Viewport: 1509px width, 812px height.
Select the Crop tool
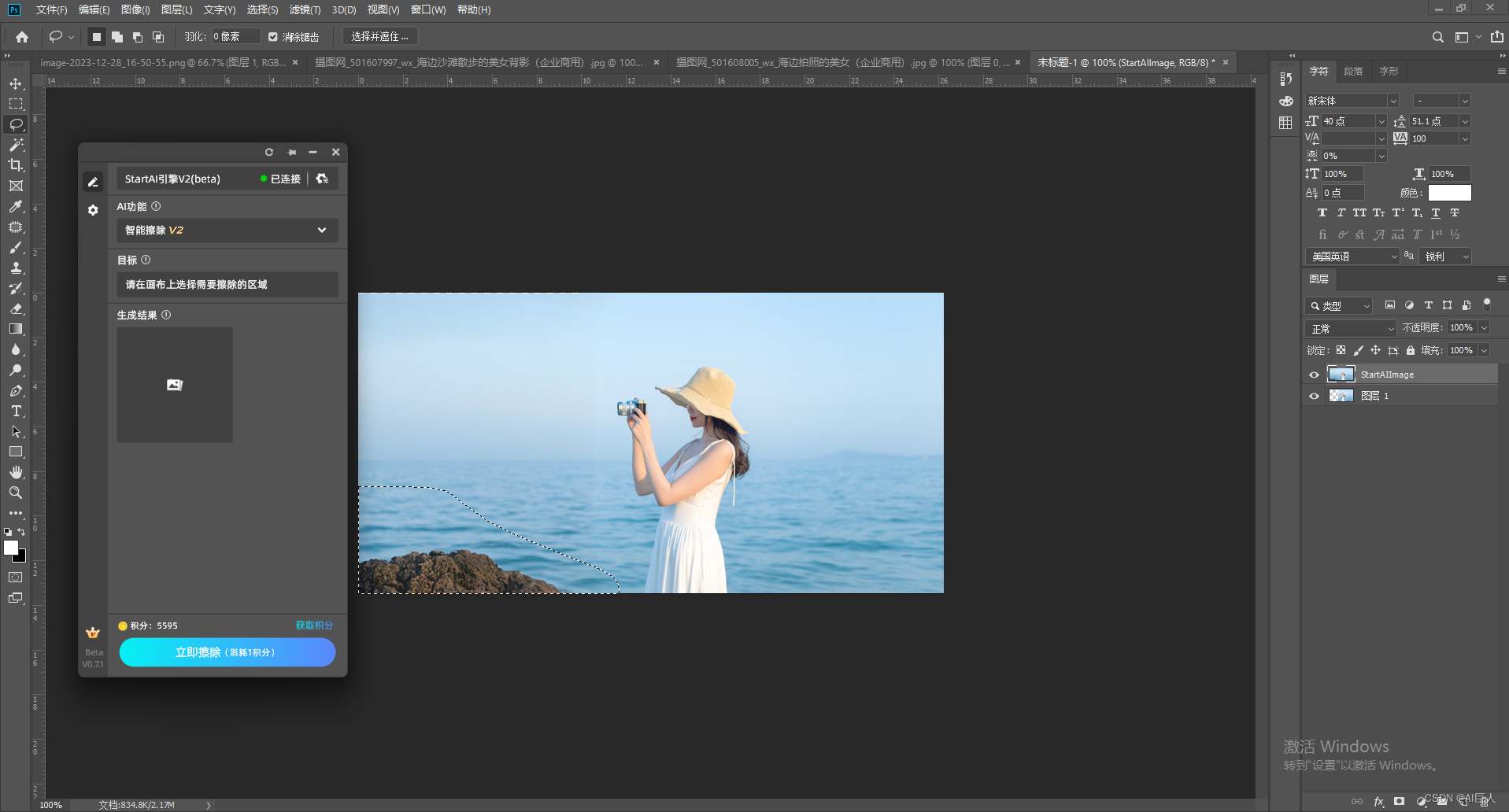pos(16,165)
